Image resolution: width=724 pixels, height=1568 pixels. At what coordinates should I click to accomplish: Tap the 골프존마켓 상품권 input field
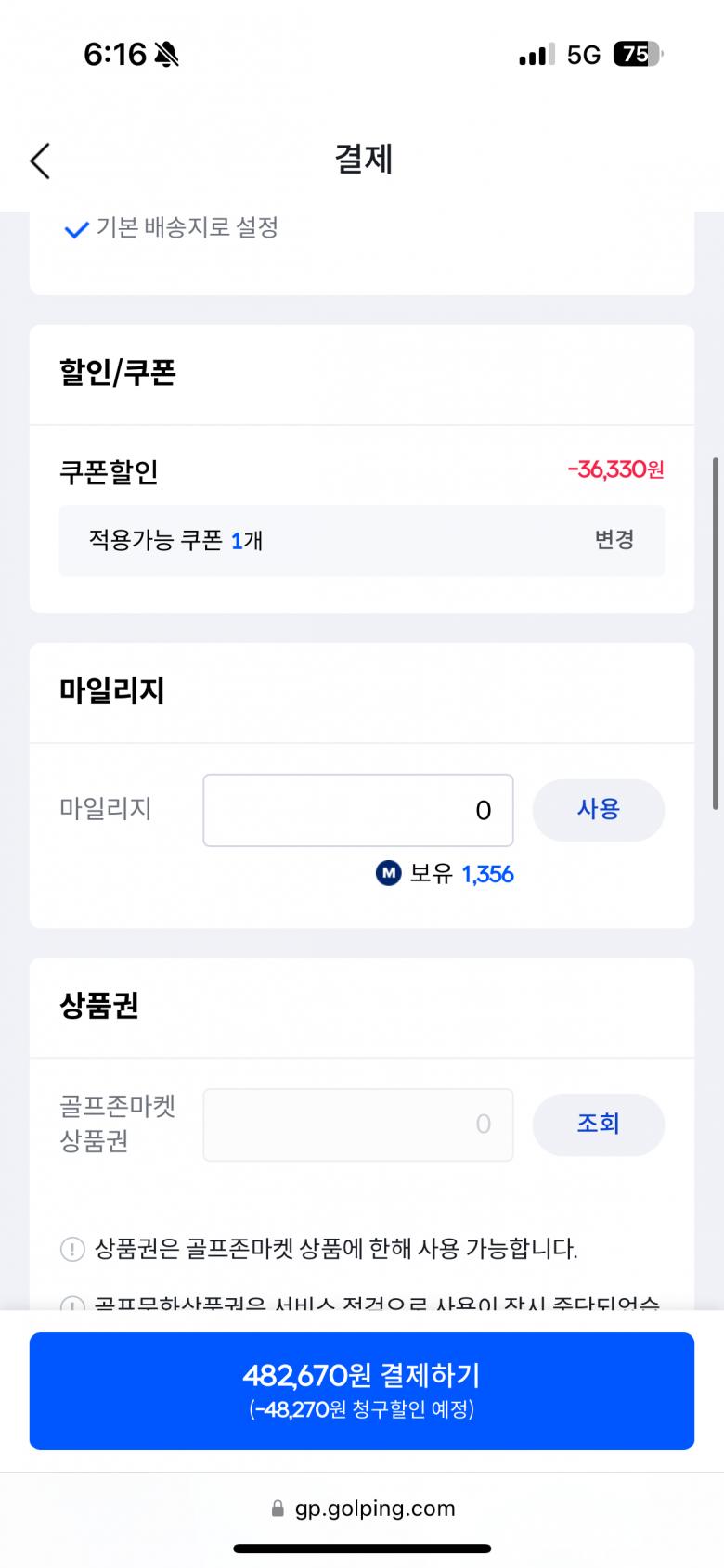tap(357, 1125)
